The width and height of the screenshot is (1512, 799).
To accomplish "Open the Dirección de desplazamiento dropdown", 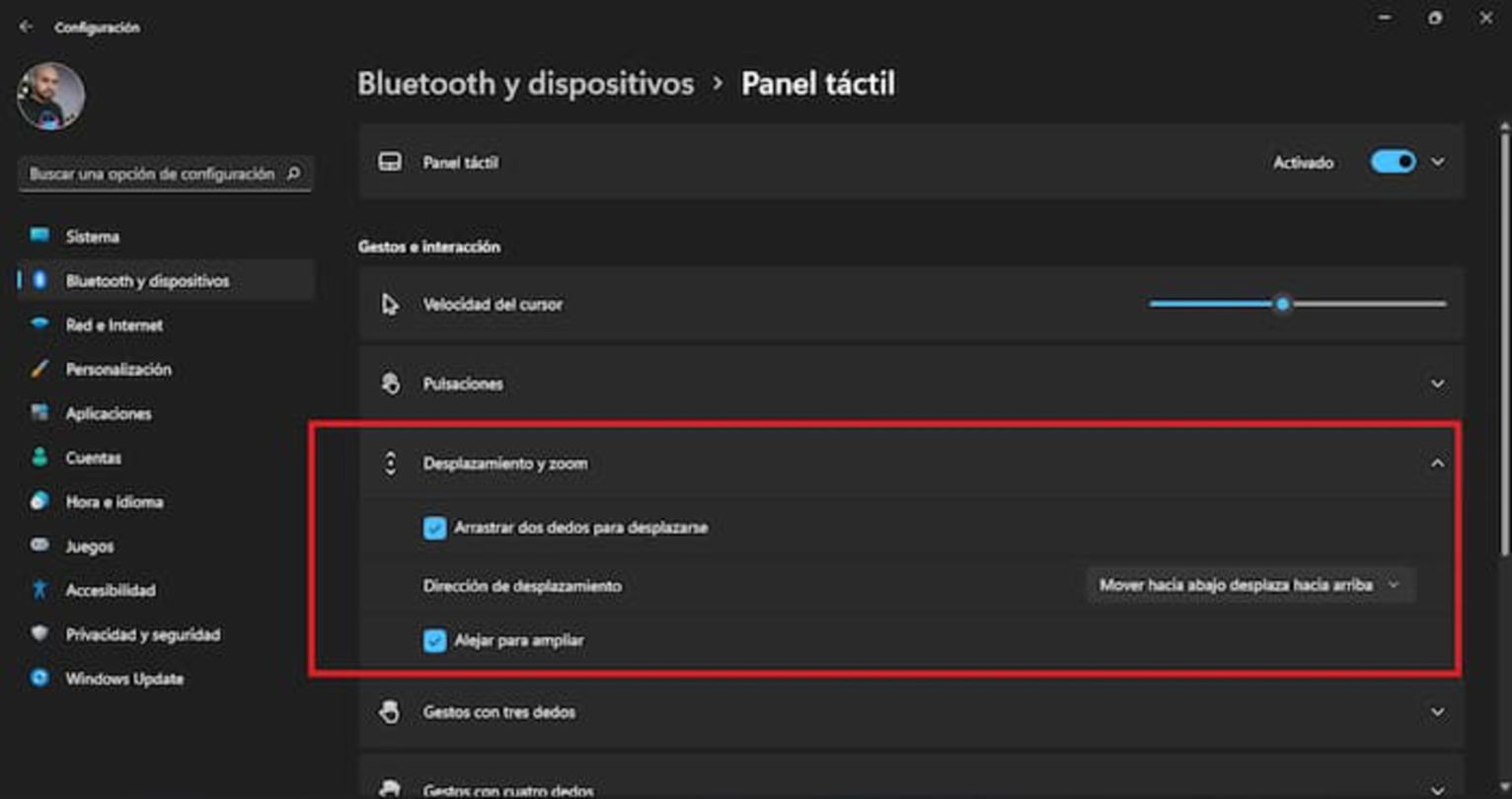I will 1249,585.
